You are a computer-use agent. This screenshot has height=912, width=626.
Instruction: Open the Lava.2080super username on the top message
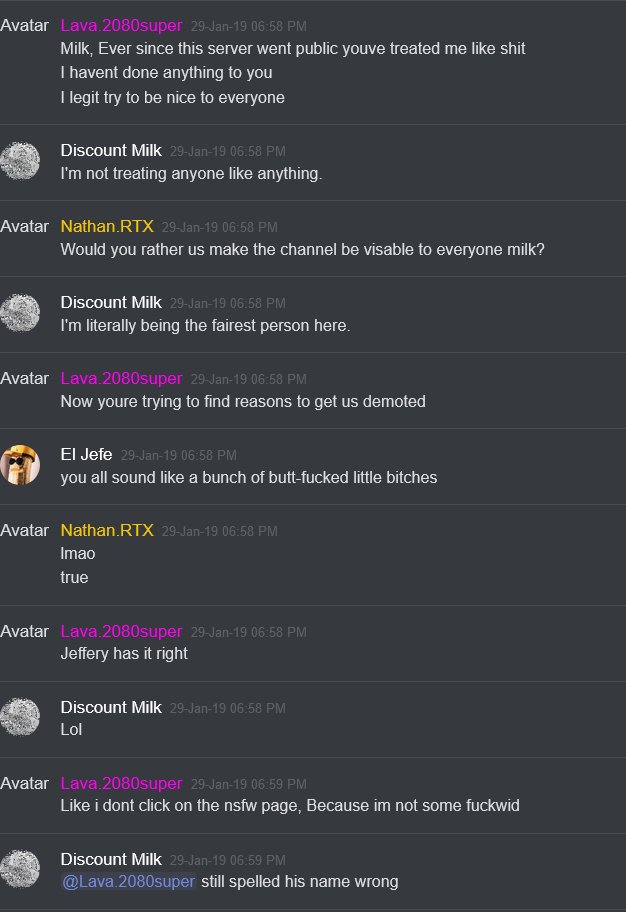coord(122,26)
